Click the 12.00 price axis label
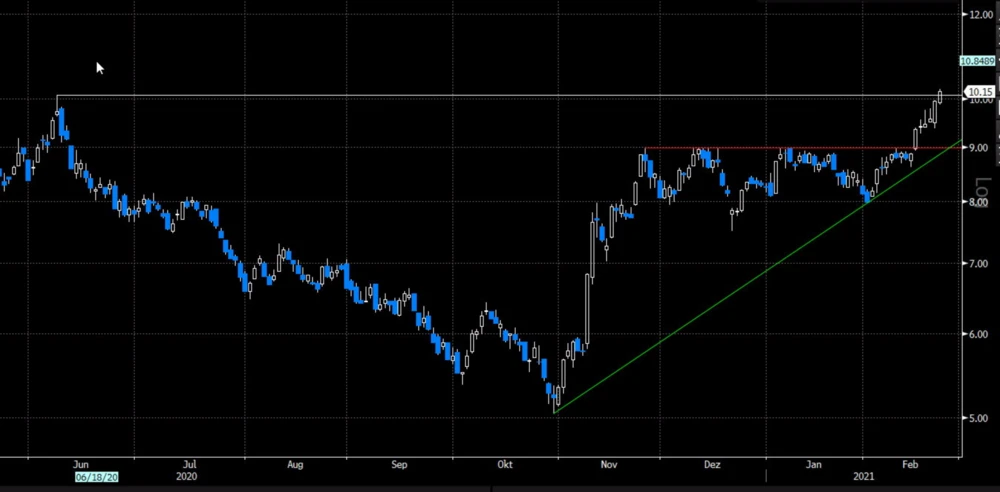The image size is (1000, 492). [x=979, y=15]
